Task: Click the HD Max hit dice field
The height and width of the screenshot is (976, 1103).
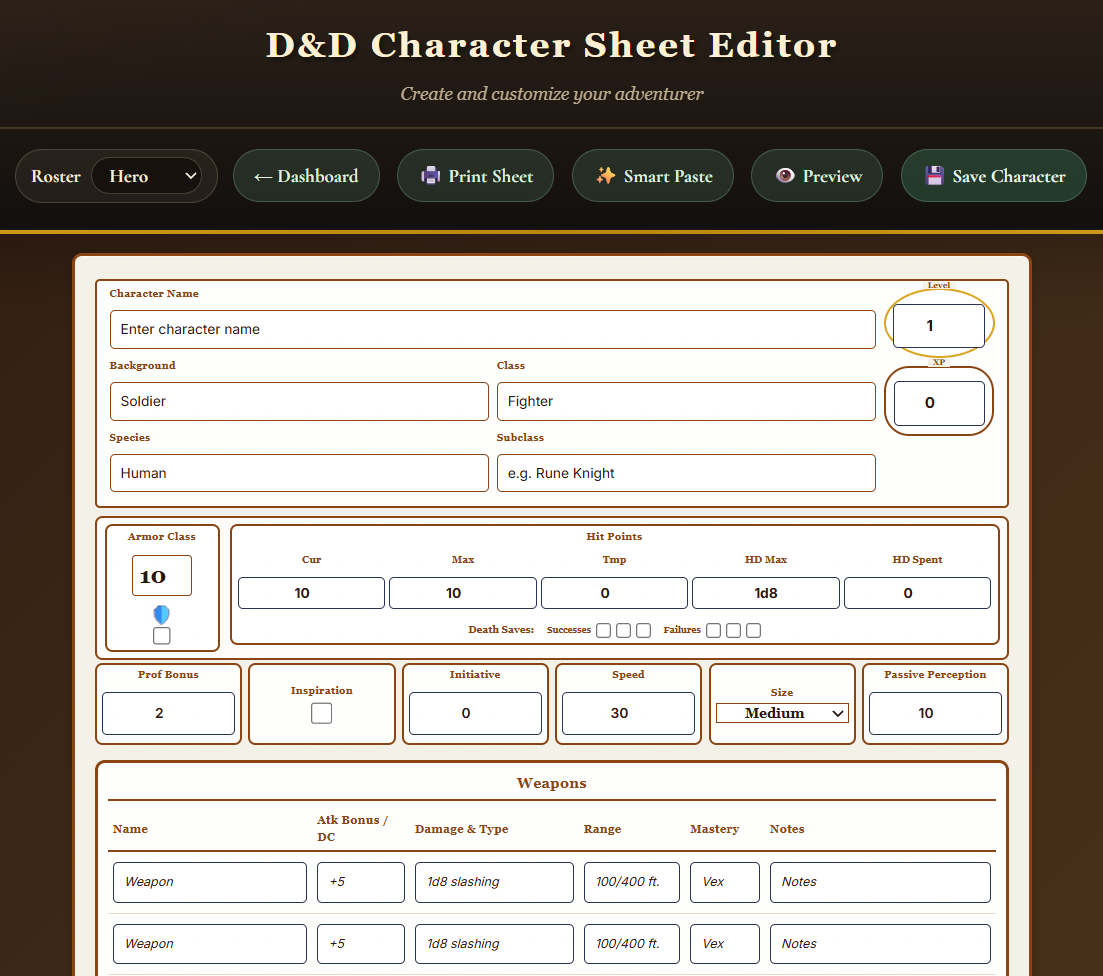Action: (765, 593)
